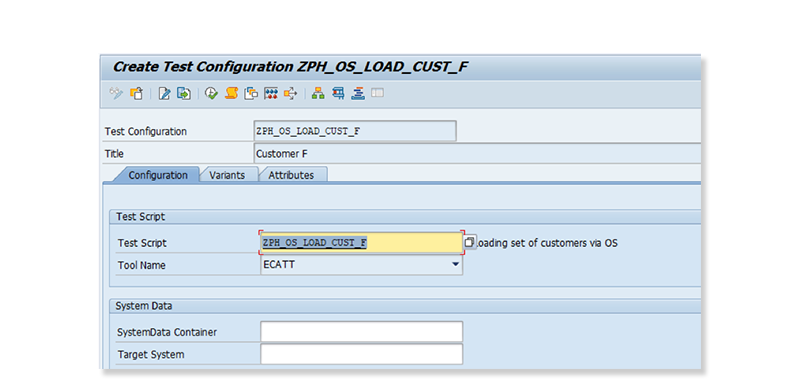Click the Test Configuration name field

coord(355,131)
